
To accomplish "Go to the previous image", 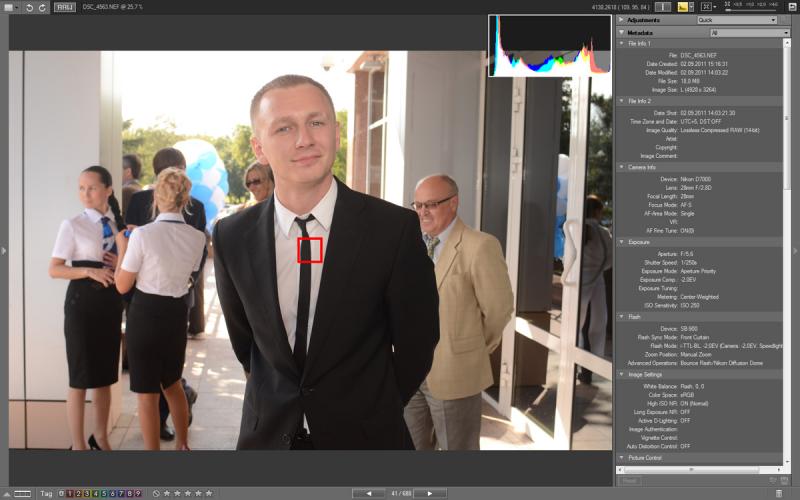I will tap(369, 493).
